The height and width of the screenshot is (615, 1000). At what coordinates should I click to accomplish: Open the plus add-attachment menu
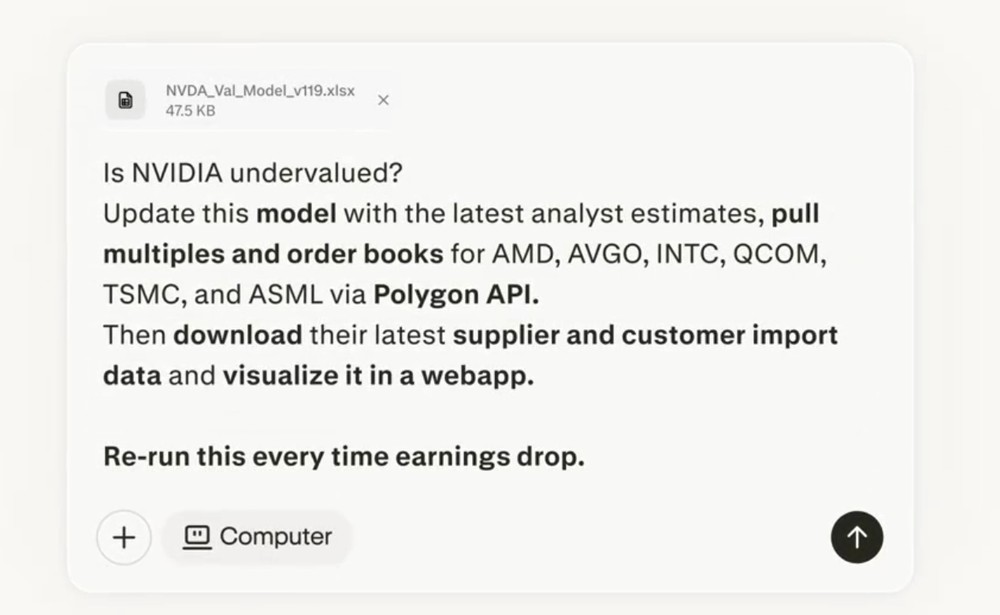[124, 537]
